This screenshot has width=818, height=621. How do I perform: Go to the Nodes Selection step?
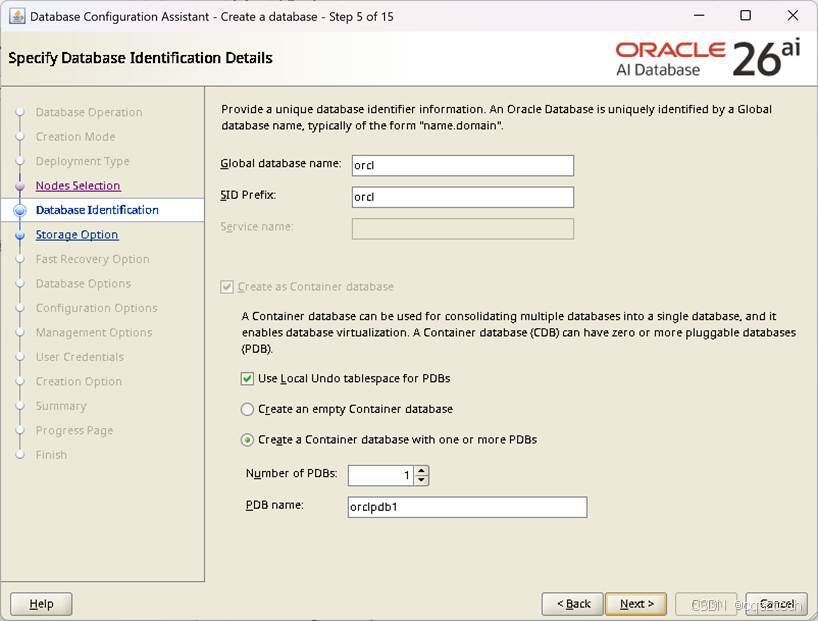[x=78, y=186]
